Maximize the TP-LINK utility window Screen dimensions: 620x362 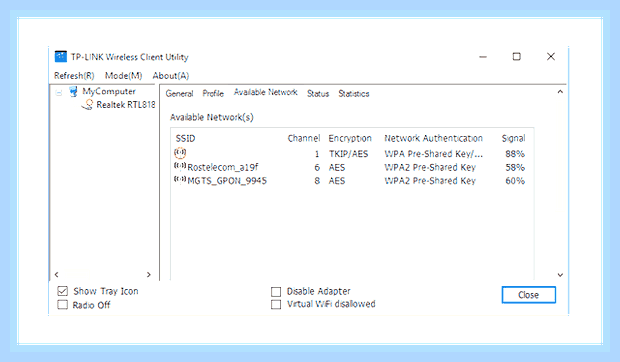[516, 57]
